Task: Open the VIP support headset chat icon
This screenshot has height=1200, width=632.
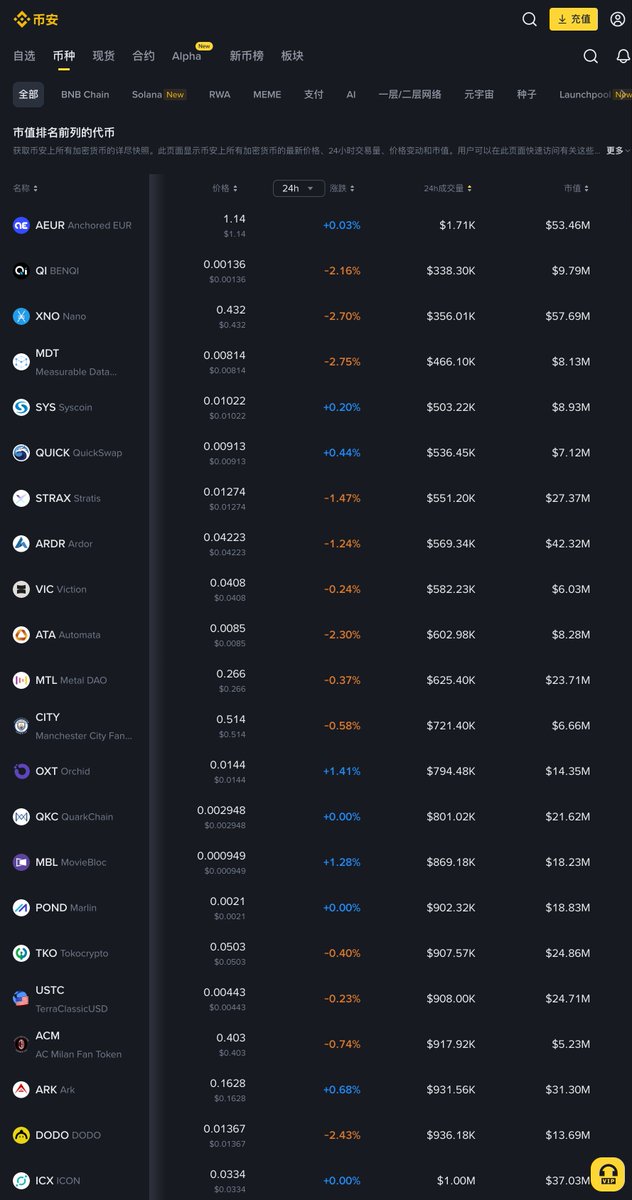Action: 607,1175
